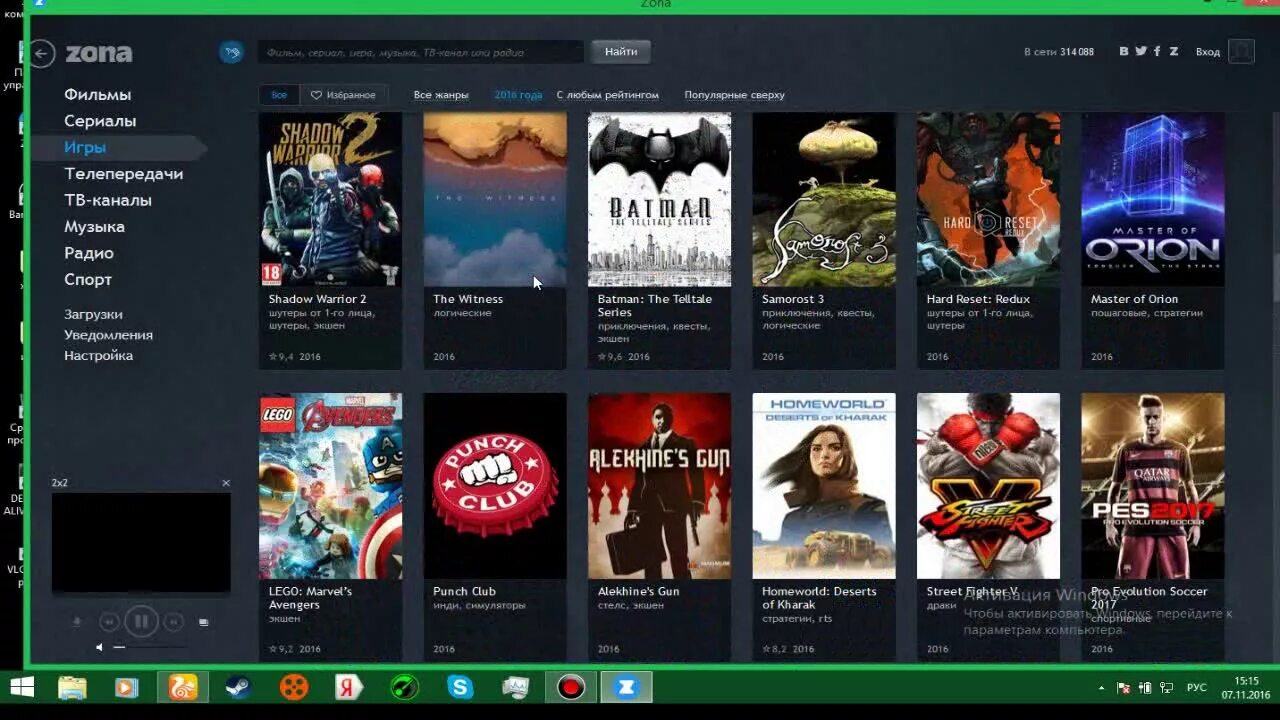The height and width of the screenshot is (720, 1280).
Task: Open Уведомления notifications in the sidebar
Action: pos(108,335)
